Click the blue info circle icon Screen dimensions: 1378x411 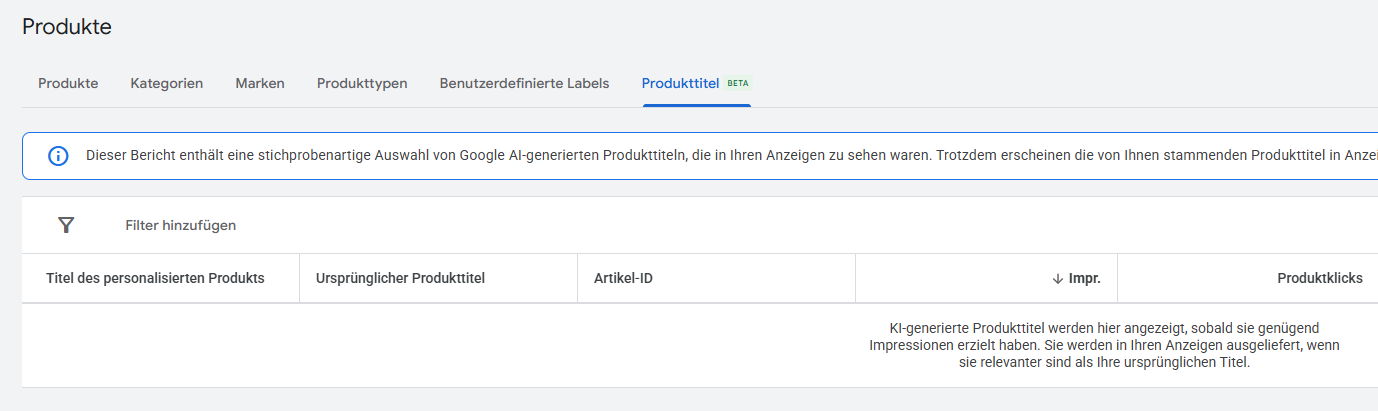click(59, 156)
